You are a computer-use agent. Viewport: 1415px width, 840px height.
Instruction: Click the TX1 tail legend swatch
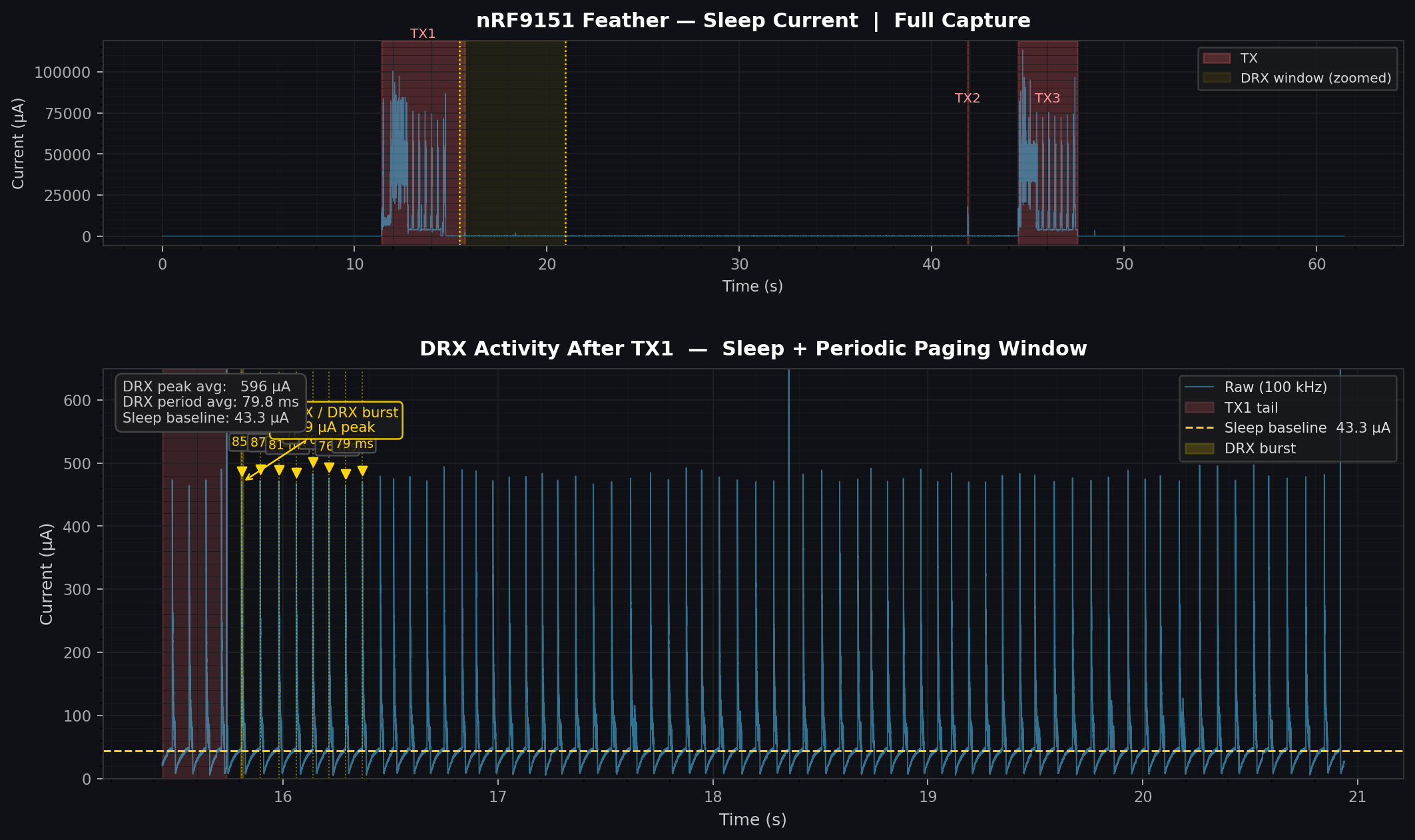coord(1199,408)
